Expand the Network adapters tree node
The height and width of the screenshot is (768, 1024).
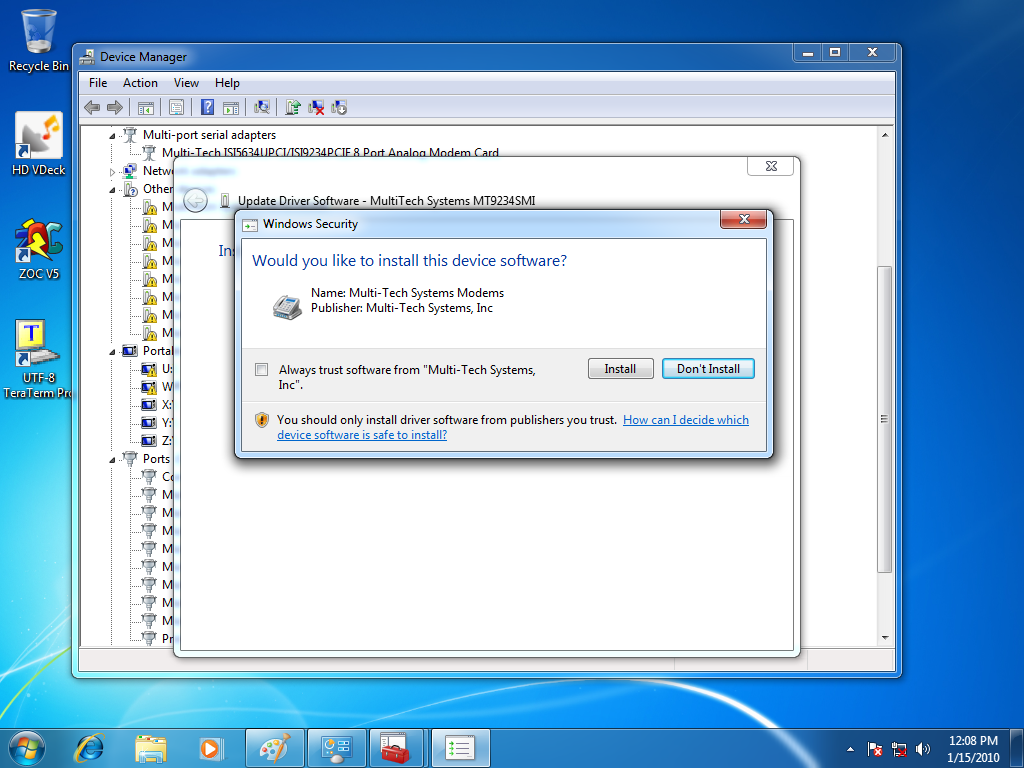point(113,171)
